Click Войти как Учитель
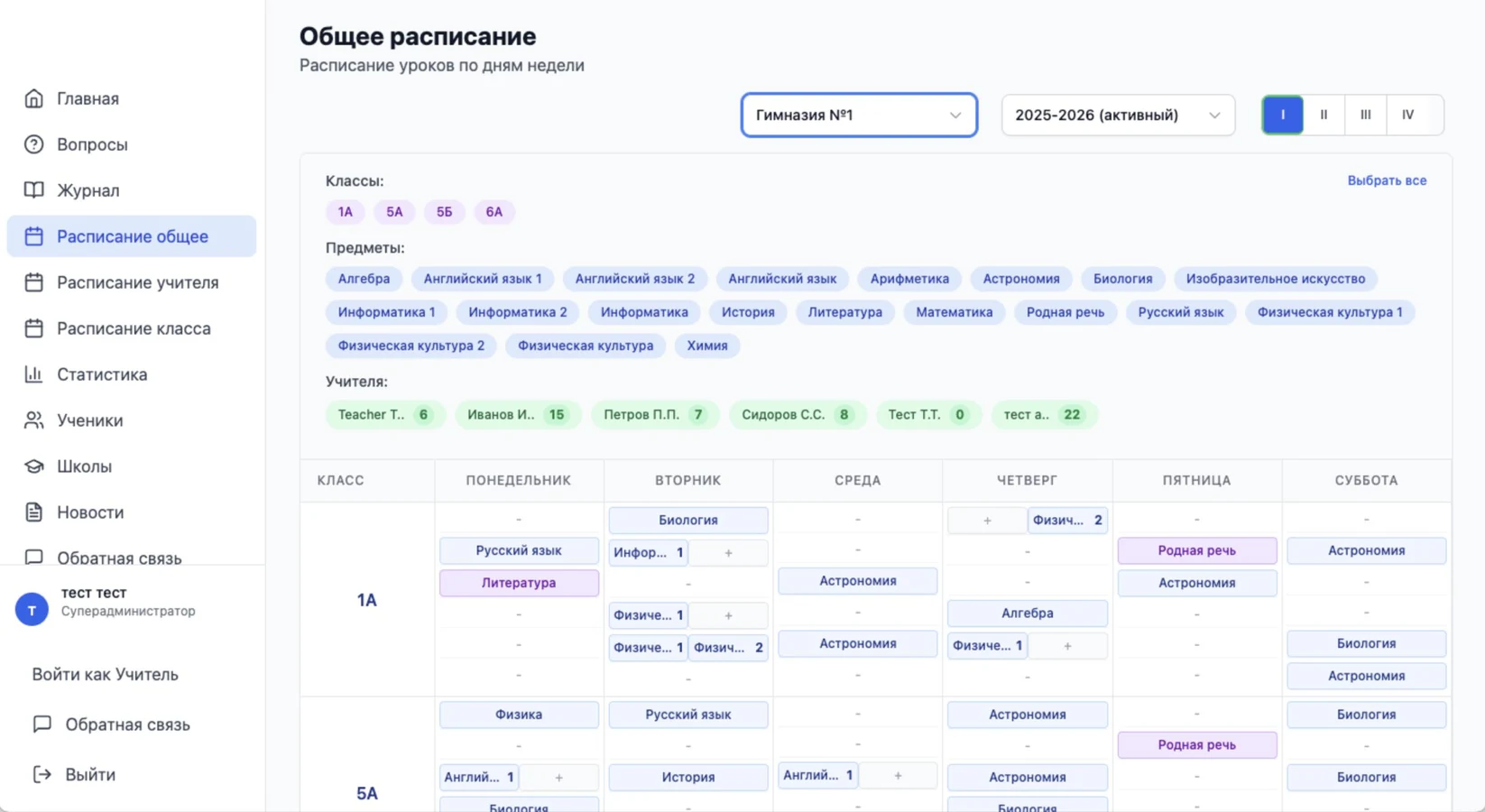 coord(106,675)
